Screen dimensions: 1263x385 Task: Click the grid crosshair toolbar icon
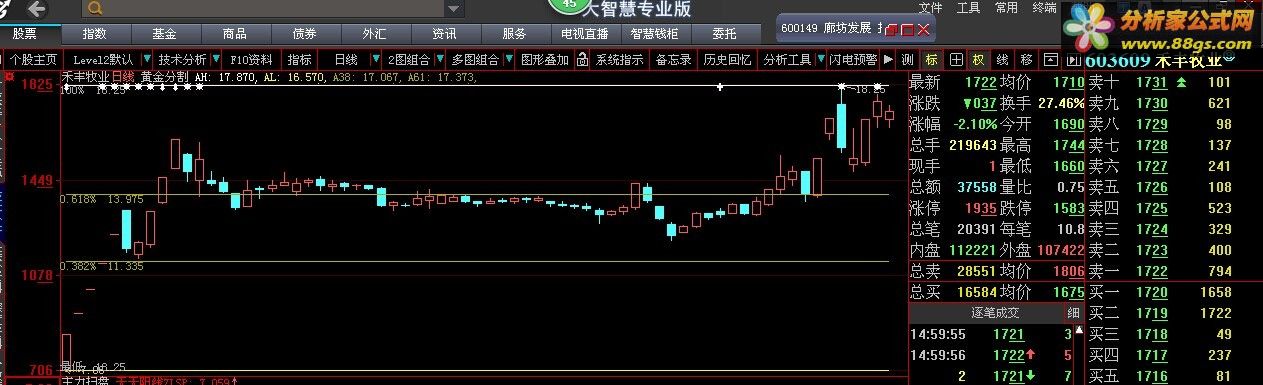[x=956, y=60]
